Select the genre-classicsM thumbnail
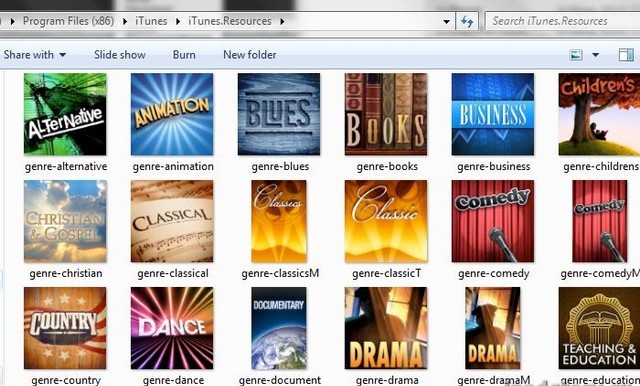 [x=279, y=221]
